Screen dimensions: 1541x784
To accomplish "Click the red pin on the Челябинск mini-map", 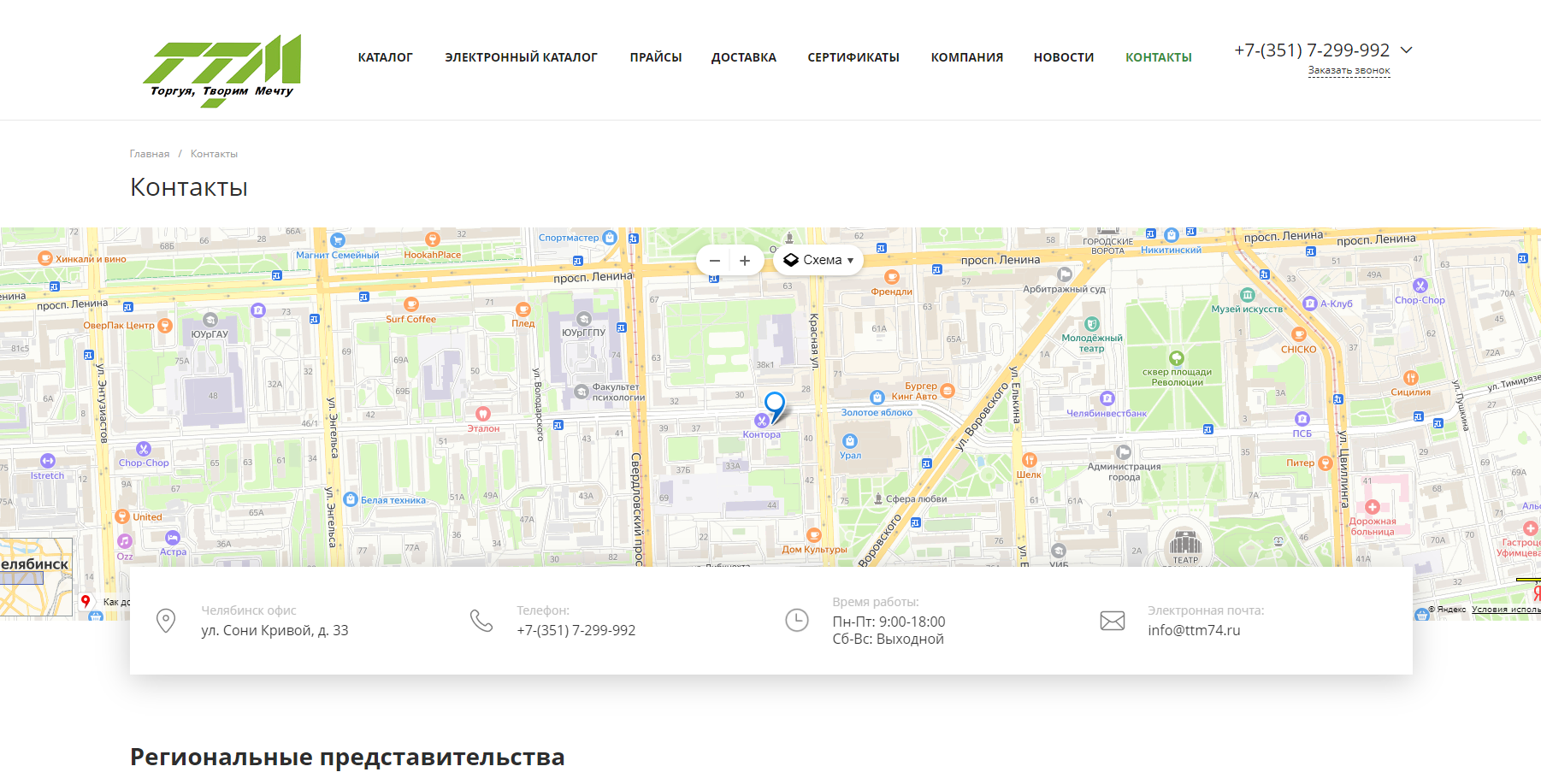I will (86, 601).
